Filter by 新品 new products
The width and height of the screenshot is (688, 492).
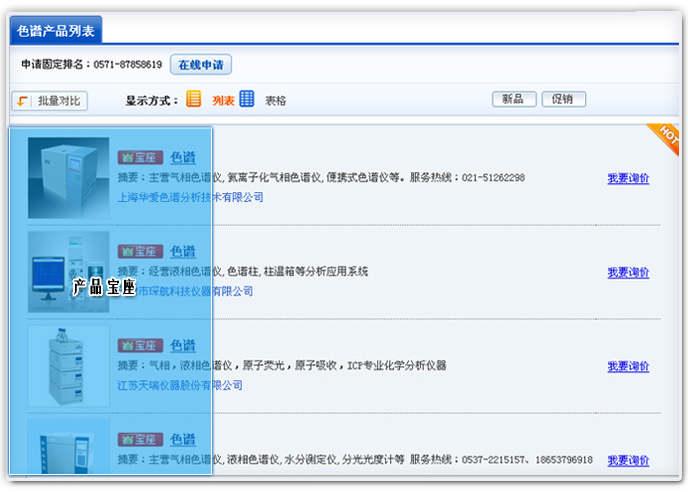(513, 99)
